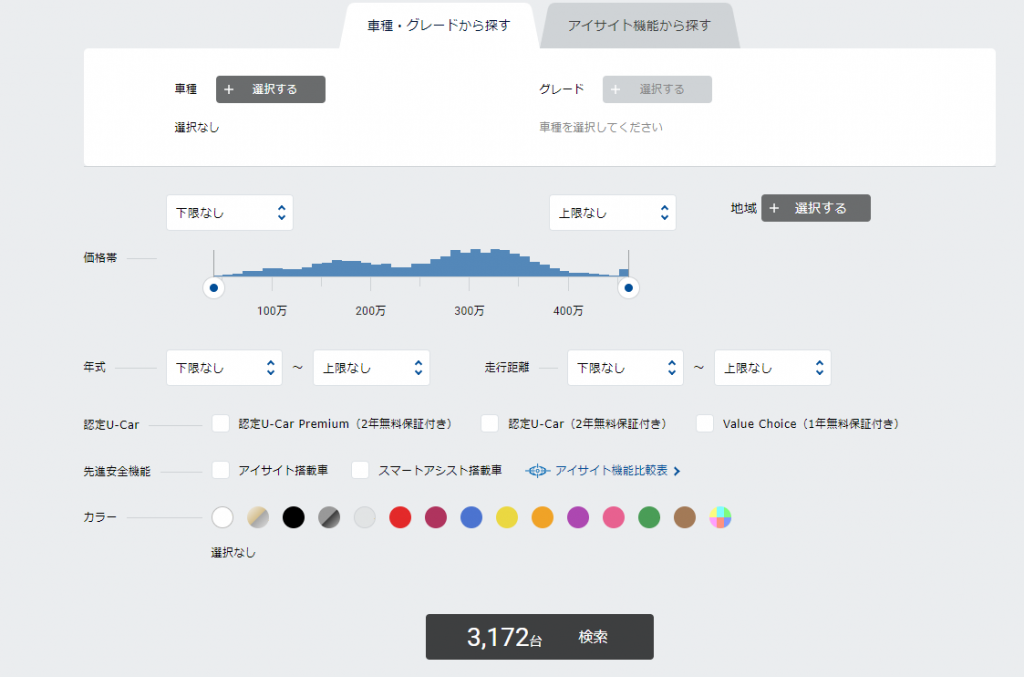Image resolution: width=1024 pixels, height=677 pixels.
Task: Open price 上限なし dropdown
Action: [613, 213]
